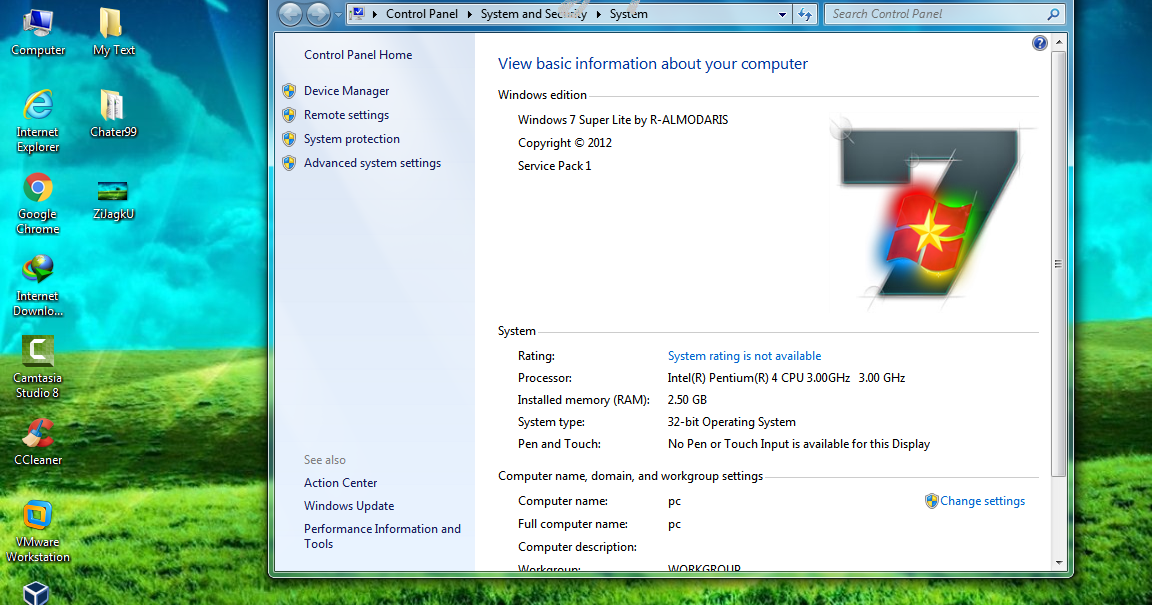Open the Action Center link
This screenshot has width=1152, height=605.
341,483
